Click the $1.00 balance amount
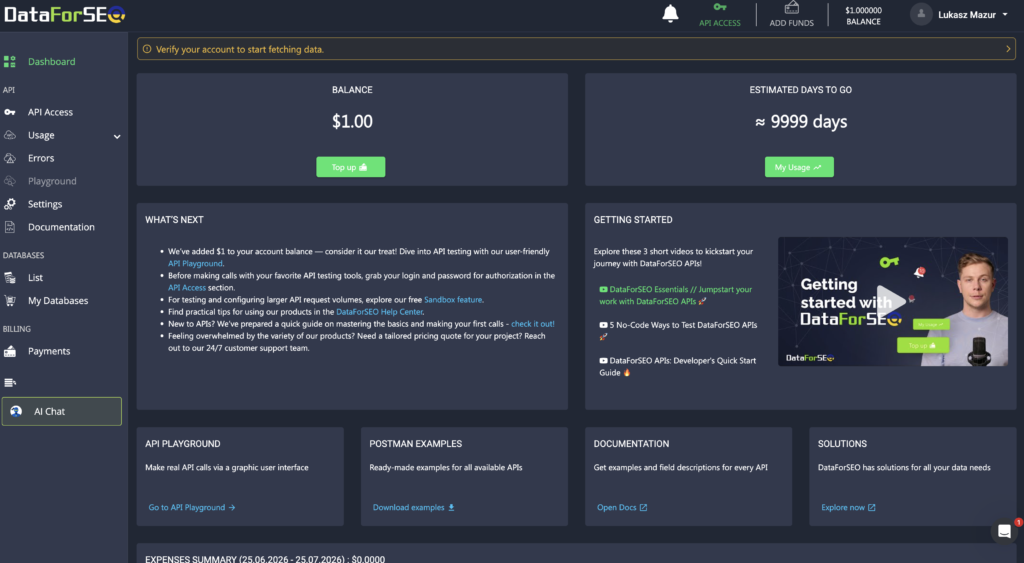Viewport: 1024px width, 563px height. 352,121
